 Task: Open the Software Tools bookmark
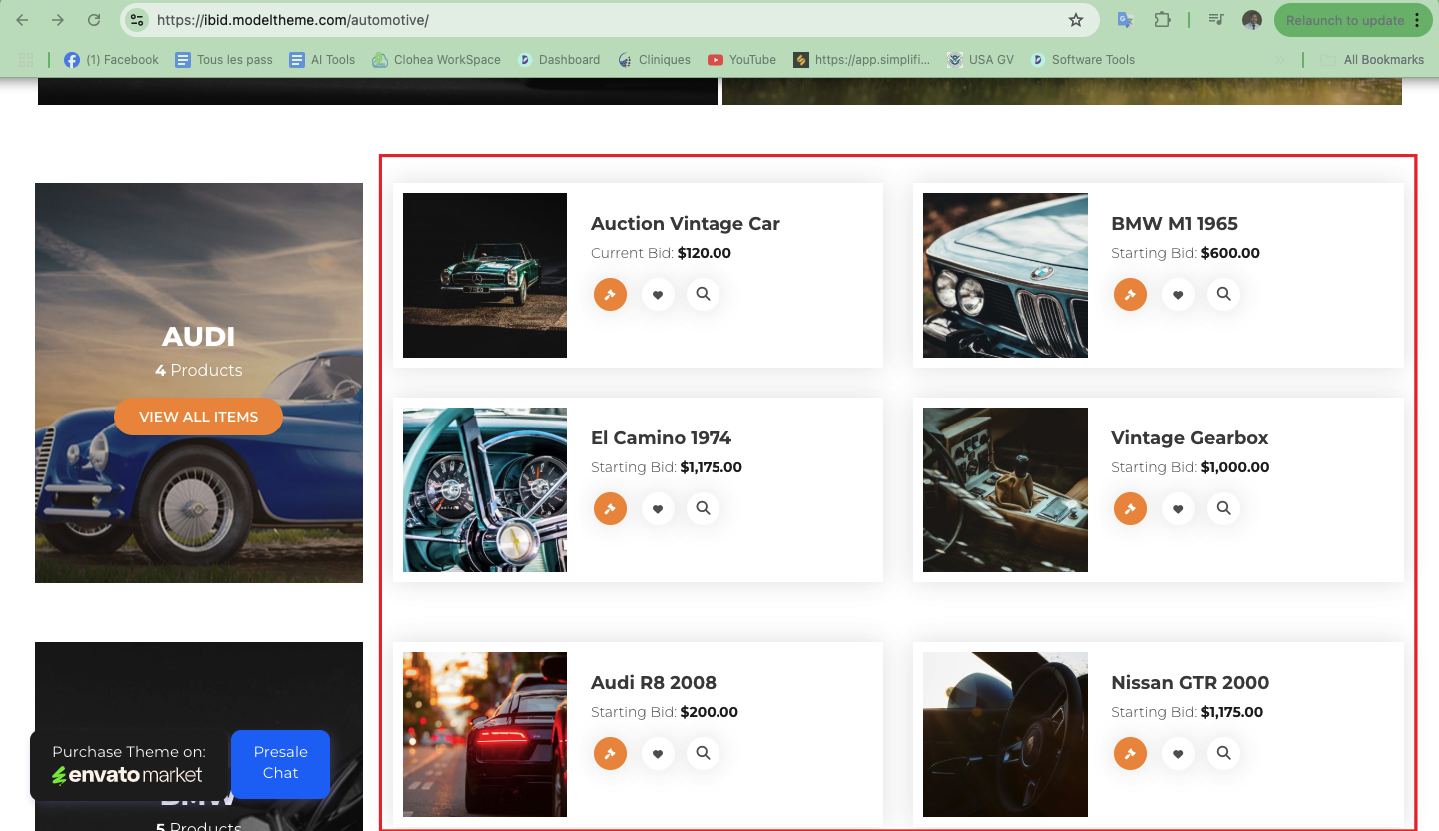(x=1083, y=60)
